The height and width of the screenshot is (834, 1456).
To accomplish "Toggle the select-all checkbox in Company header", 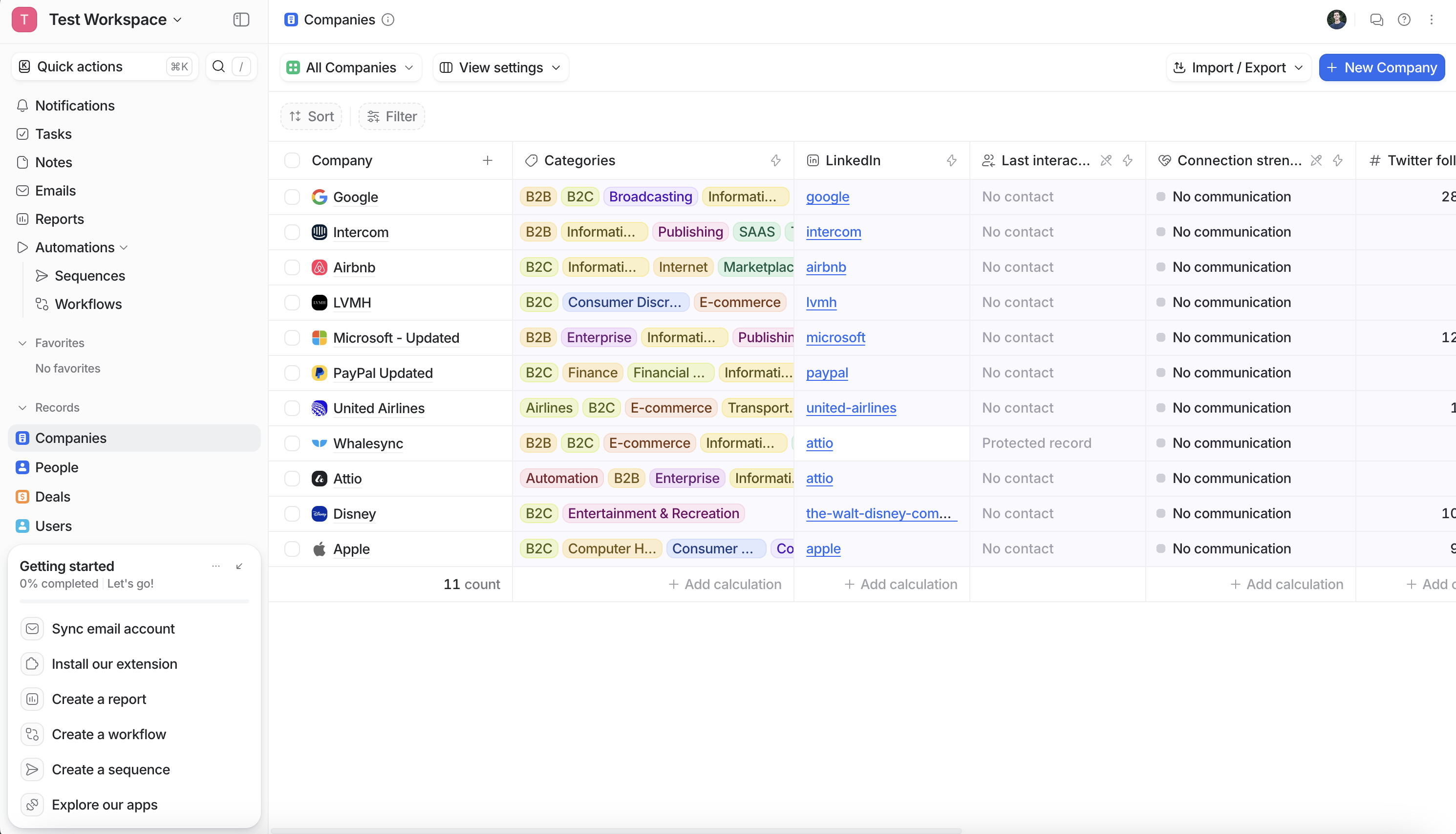I will [292, 160].
